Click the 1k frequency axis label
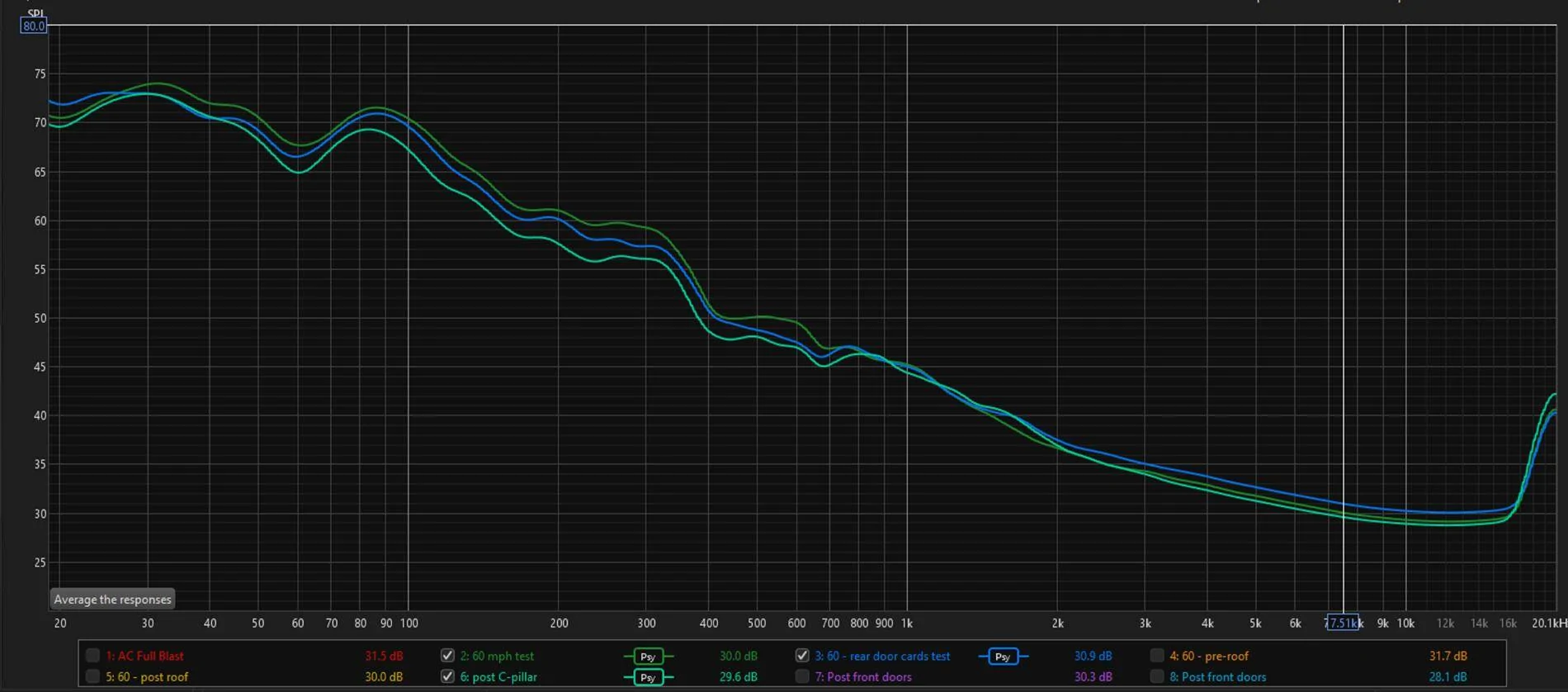 pyautogui.click(x=907, y=623)
